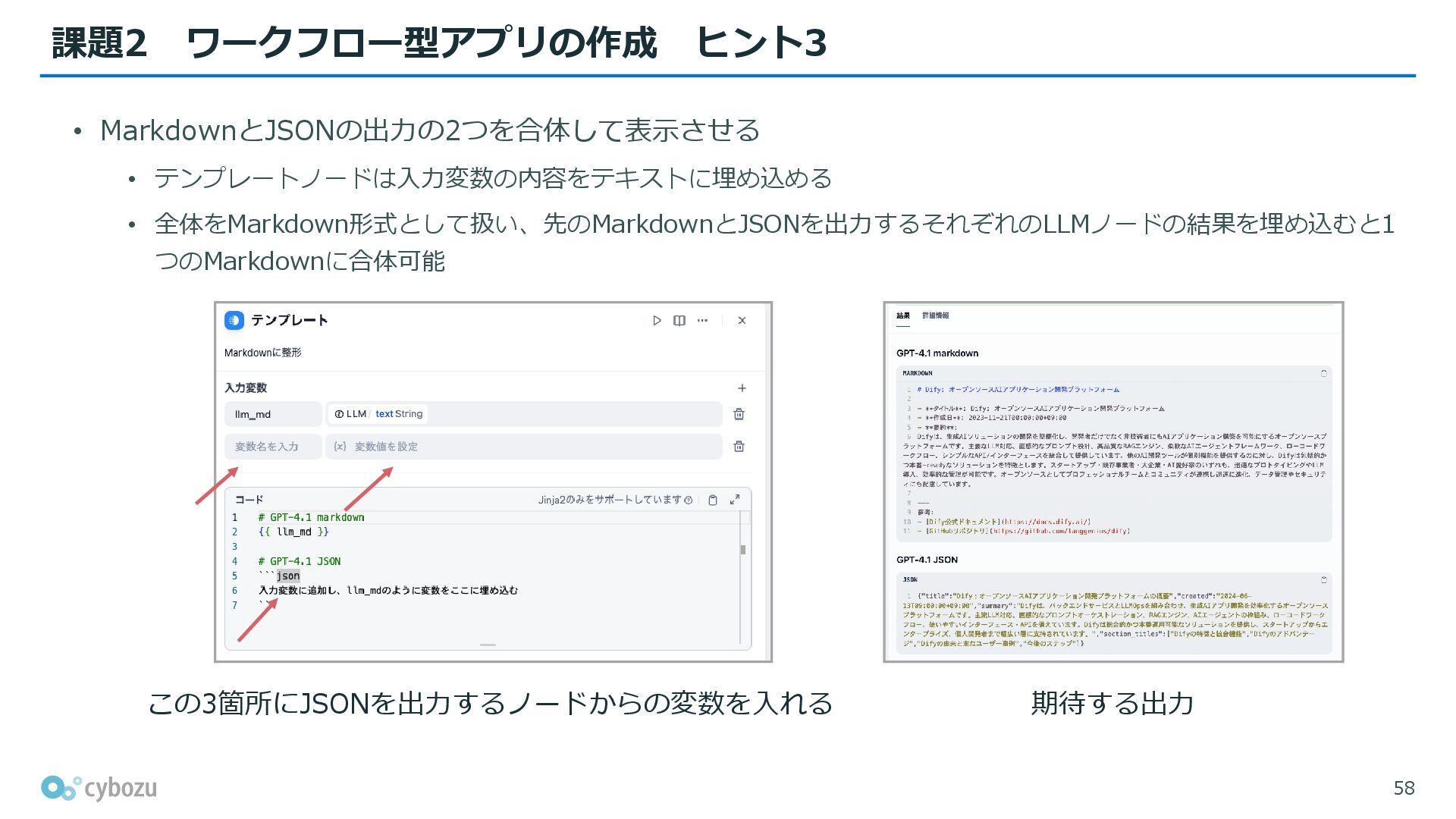Copy the template code via clipboard icon
The height and width of the screenshot is (819, 1456).
pos(713,500)
